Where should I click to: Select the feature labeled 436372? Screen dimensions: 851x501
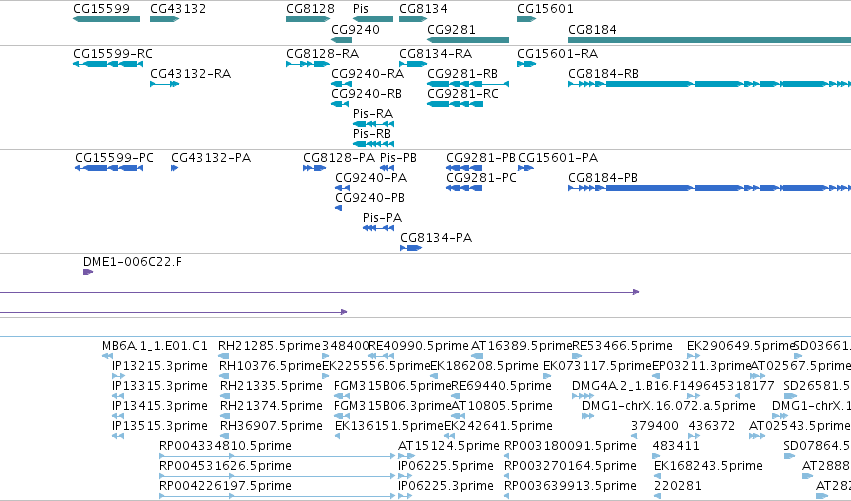(x=695, y=436)
